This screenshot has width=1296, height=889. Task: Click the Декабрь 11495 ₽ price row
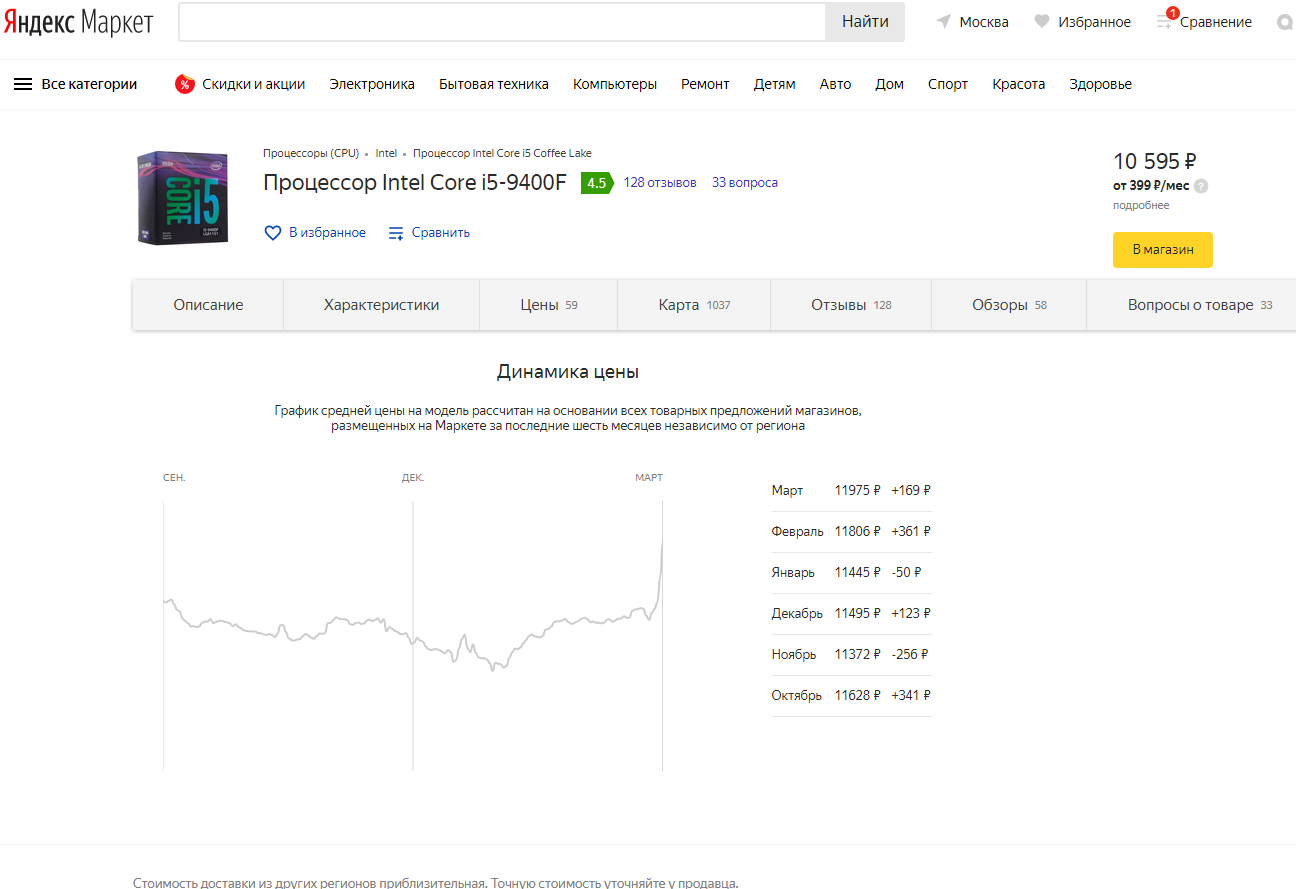click(x=851, y=614)
